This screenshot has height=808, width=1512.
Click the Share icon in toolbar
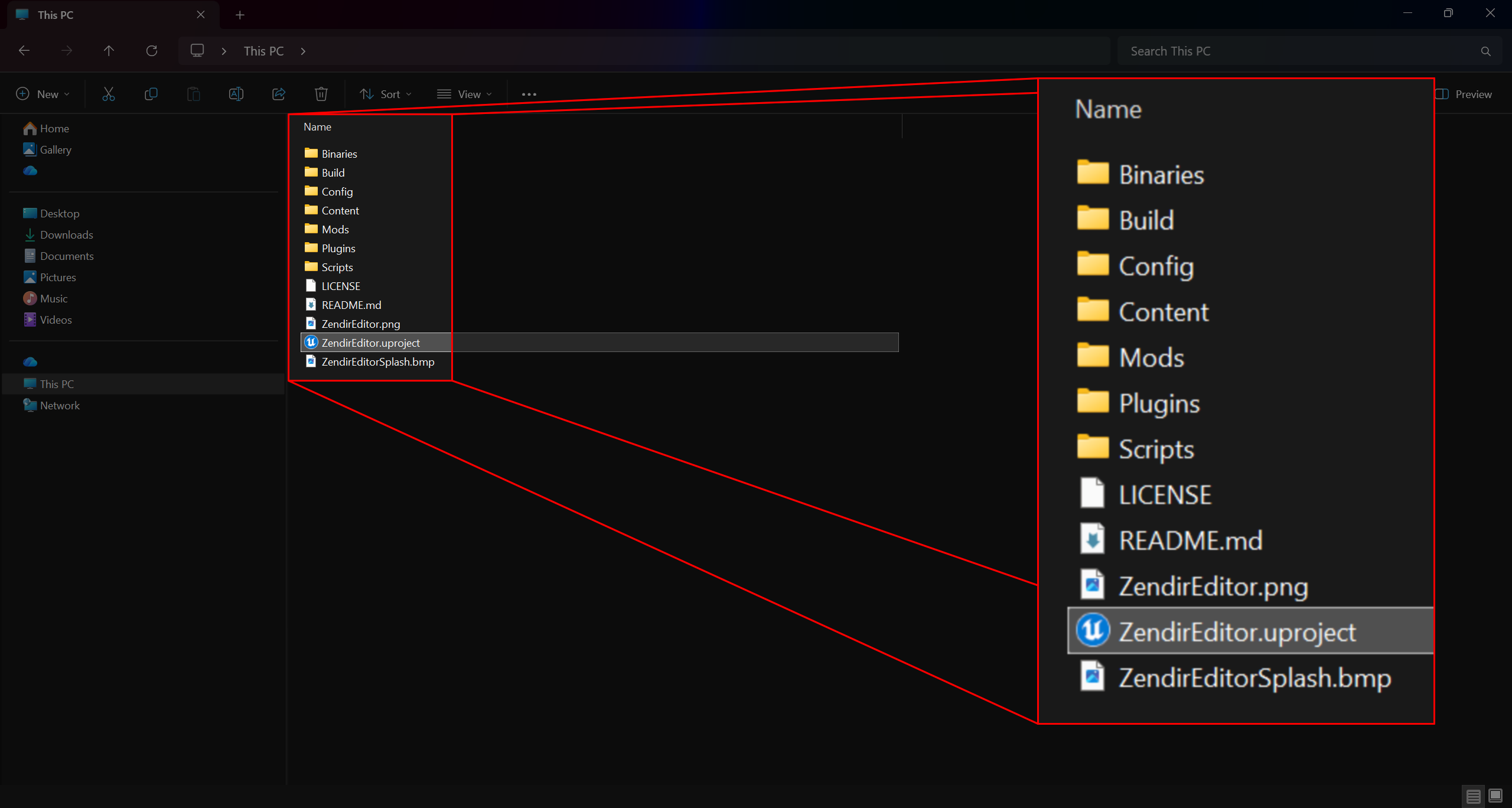(x=279, y=94)
